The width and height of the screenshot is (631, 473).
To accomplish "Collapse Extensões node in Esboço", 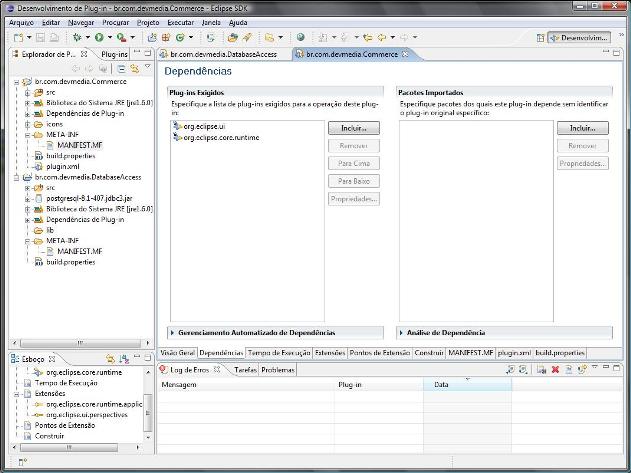I will pos(16,394).
